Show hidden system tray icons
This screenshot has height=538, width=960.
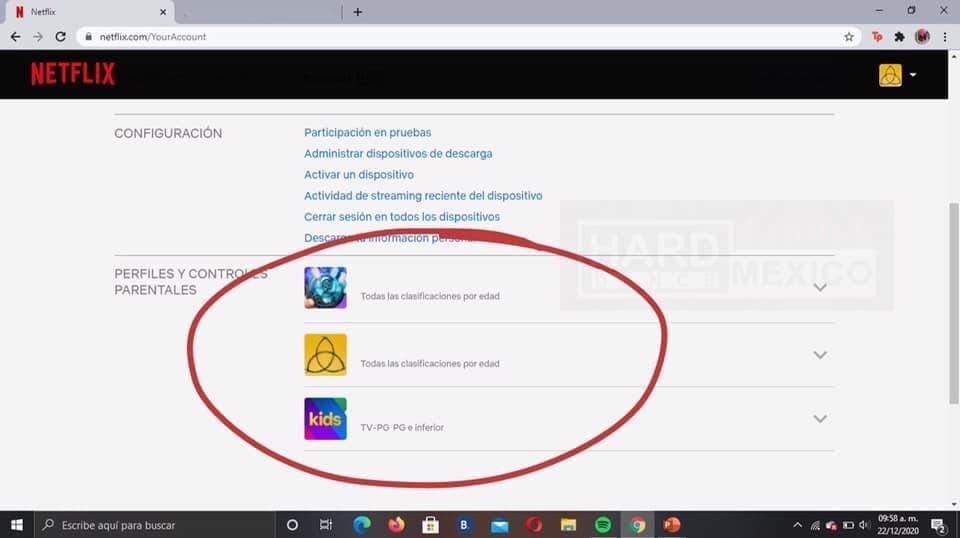797,525
